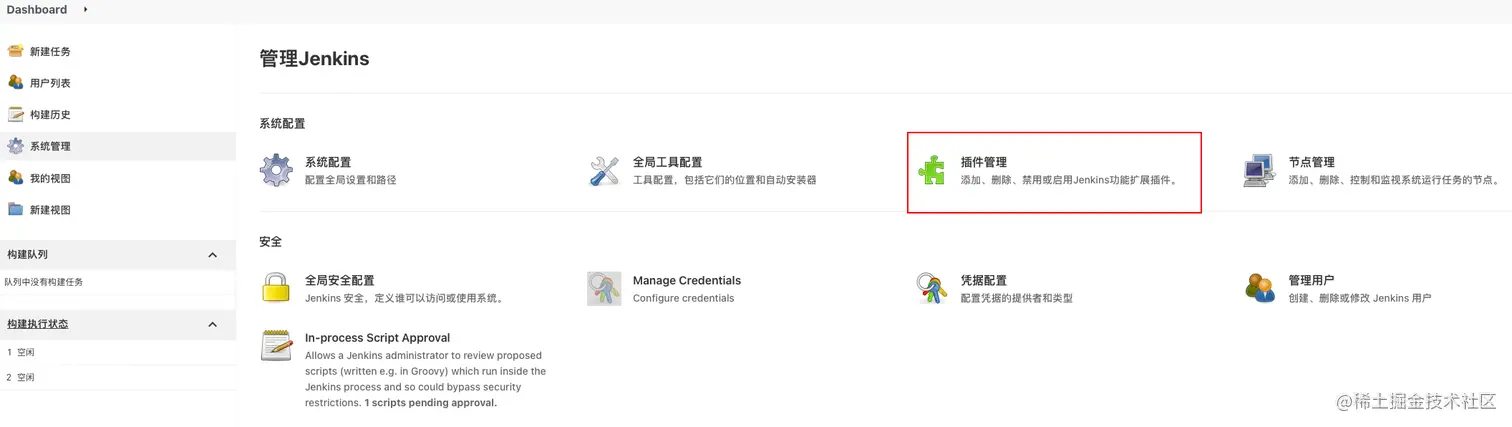1512x427 pixels.
Task: Open the 构建执行状态 heading link
Action: click(37, 324)
